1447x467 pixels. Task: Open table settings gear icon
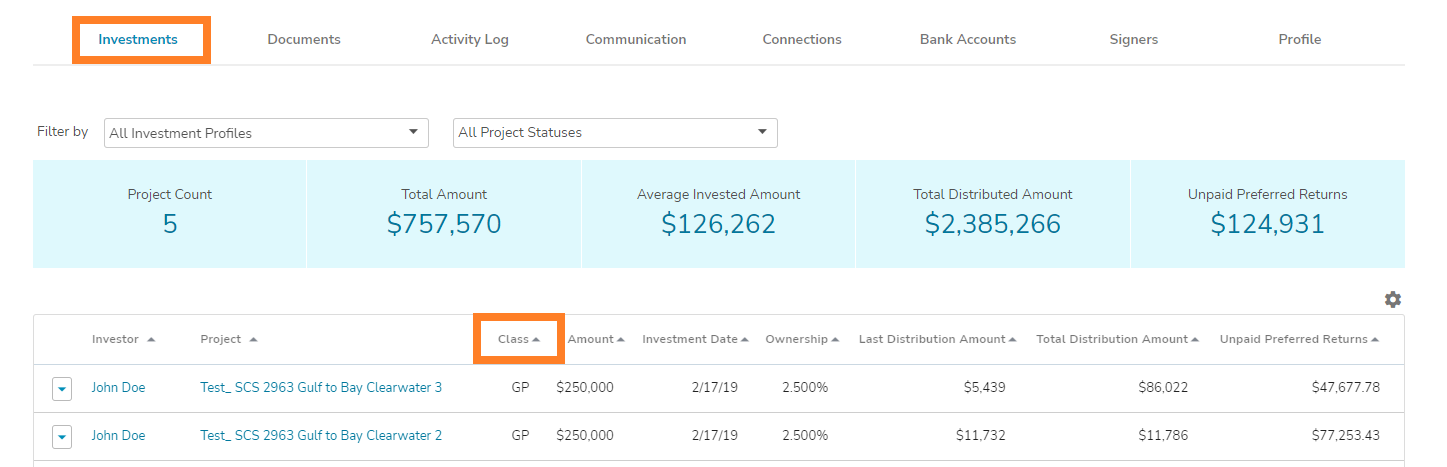click(1392, 300)
